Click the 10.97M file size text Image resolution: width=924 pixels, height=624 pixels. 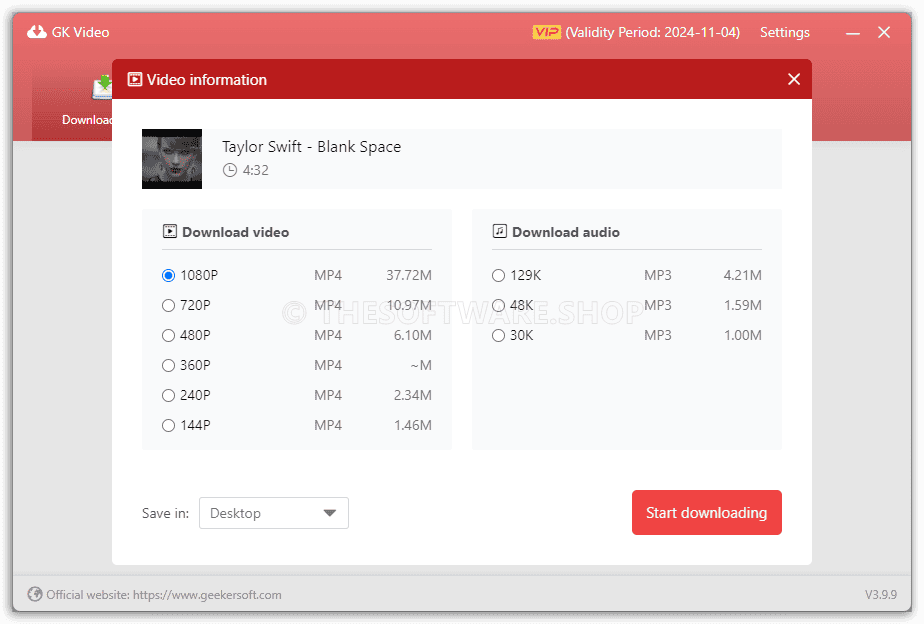tap(409, 305)
